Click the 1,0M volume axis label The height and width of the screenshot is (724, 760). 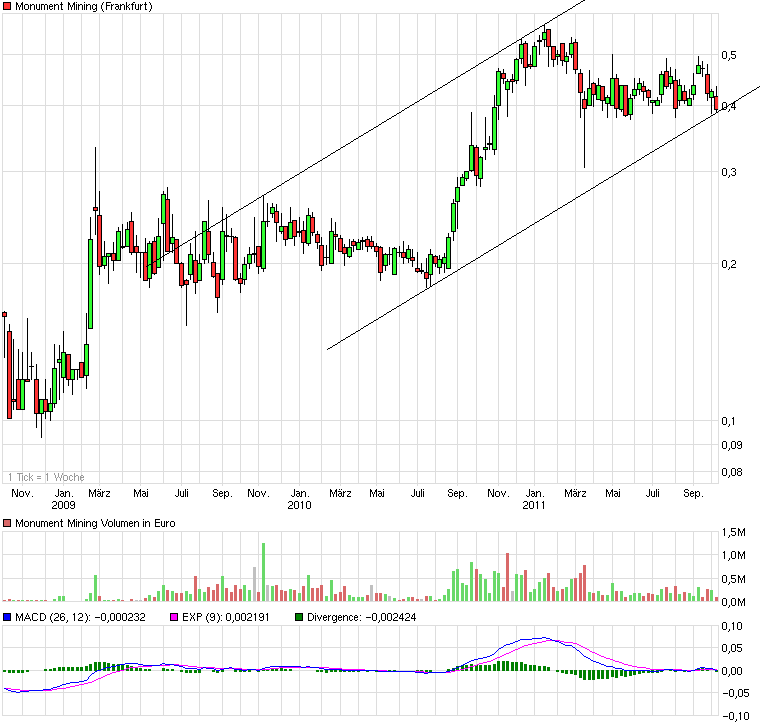click(x=733, y=555)
